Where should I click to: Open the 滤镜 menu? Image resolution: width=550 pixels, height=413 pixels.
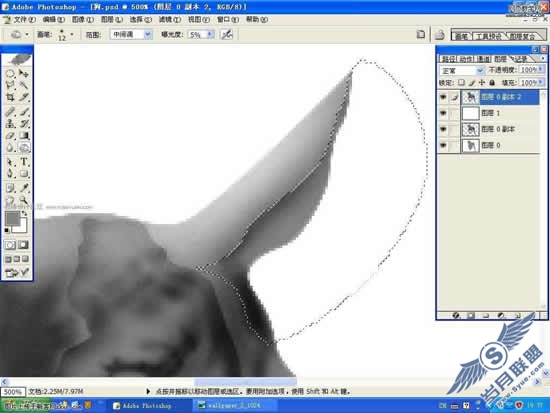(x=170, y=20)
